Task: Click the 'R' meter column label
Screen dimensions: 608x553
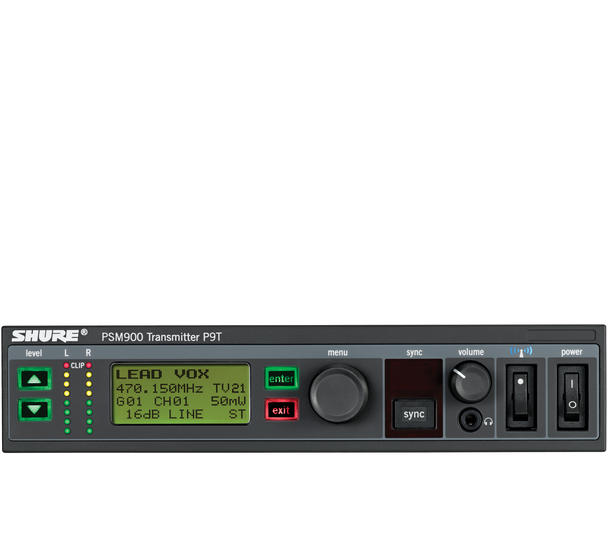Action: pos(88,353)
